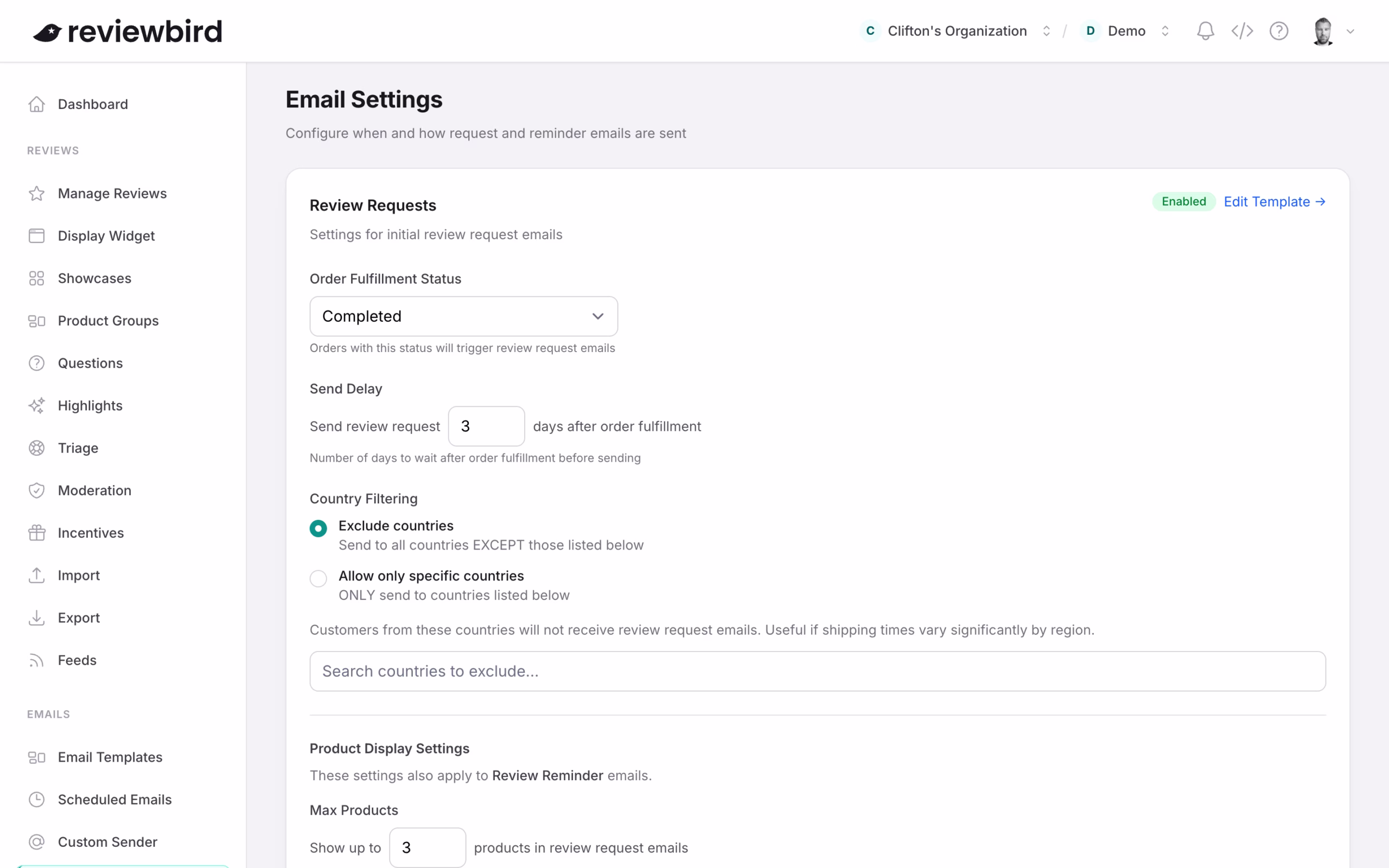Screen dimensions: 1389x868
Task: Click the Scheduled Emails clock icon
Action: click(37, 800)
